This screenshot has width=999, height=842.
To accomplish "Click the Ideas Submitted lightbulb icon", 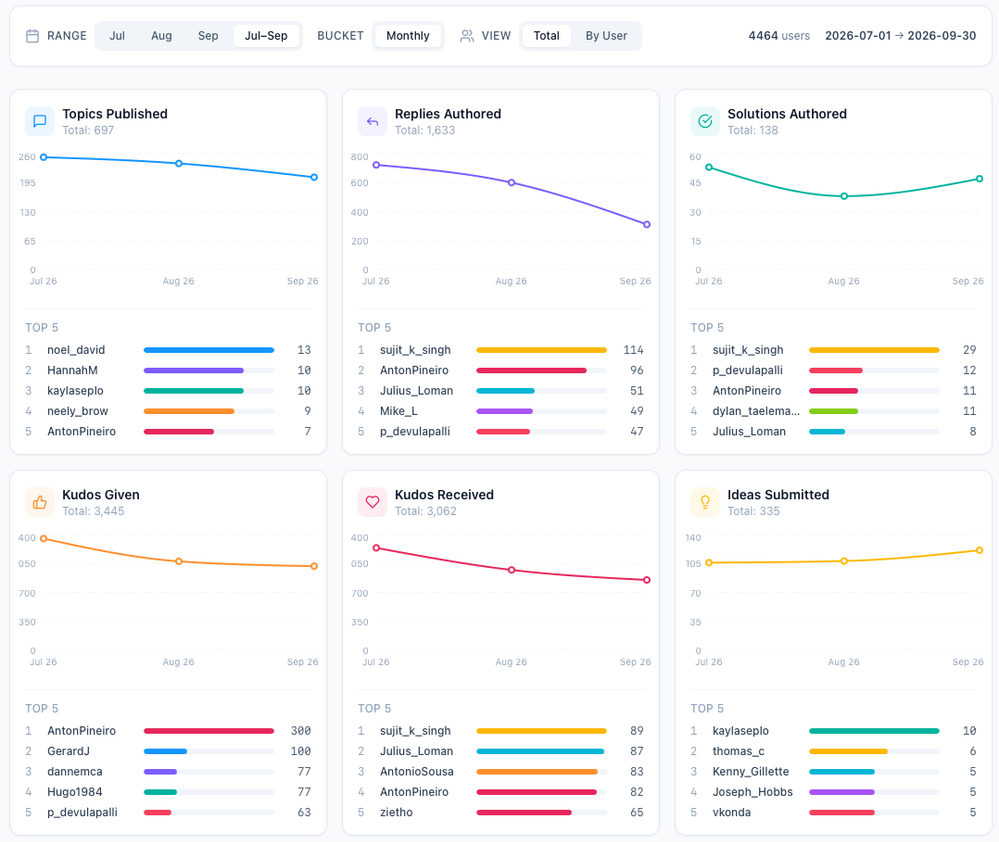I will coord(705,502).
